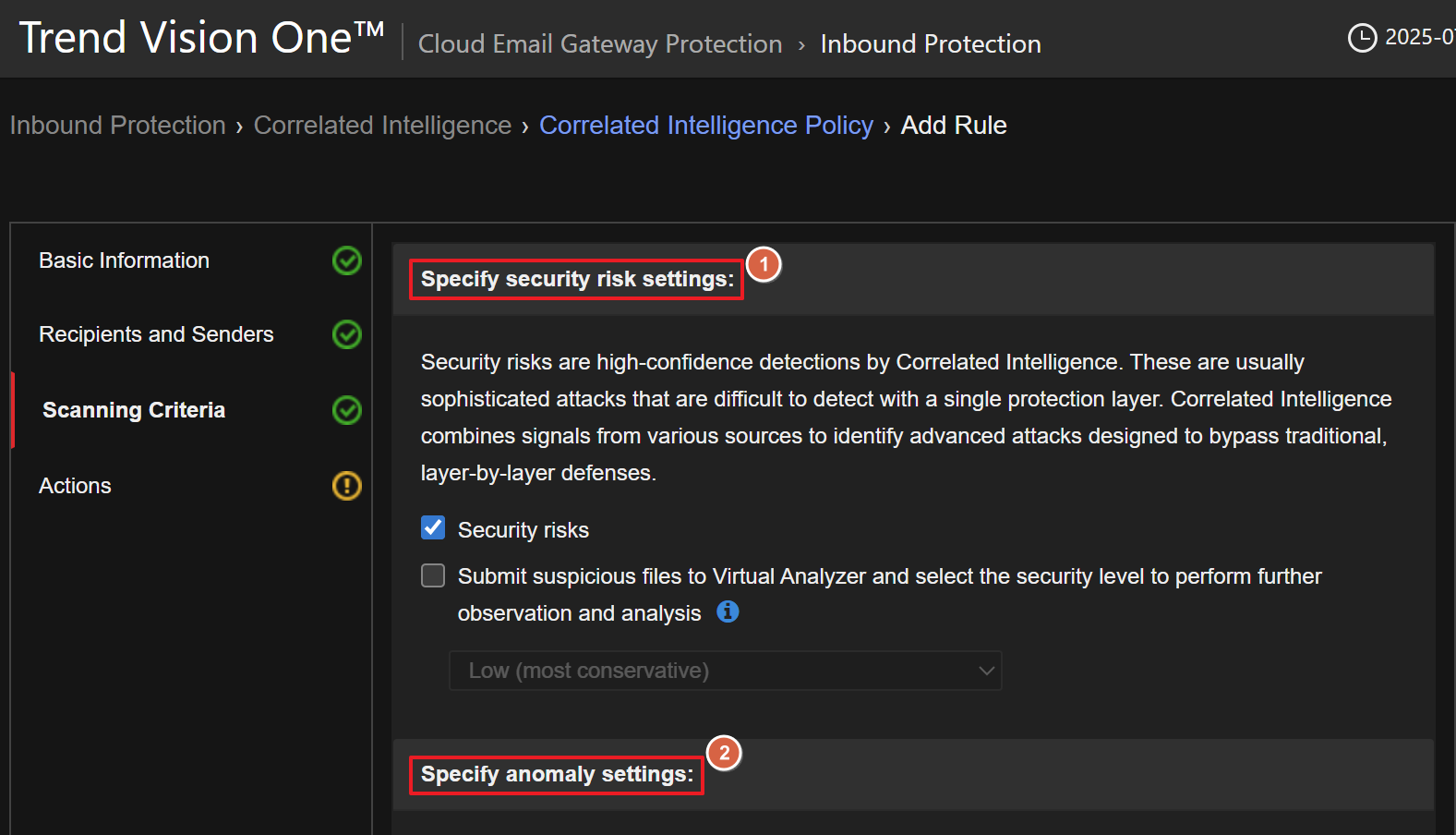Switch to Recipients and Senders step
This screenshot has width=1456, height=835.
(156, 334)
